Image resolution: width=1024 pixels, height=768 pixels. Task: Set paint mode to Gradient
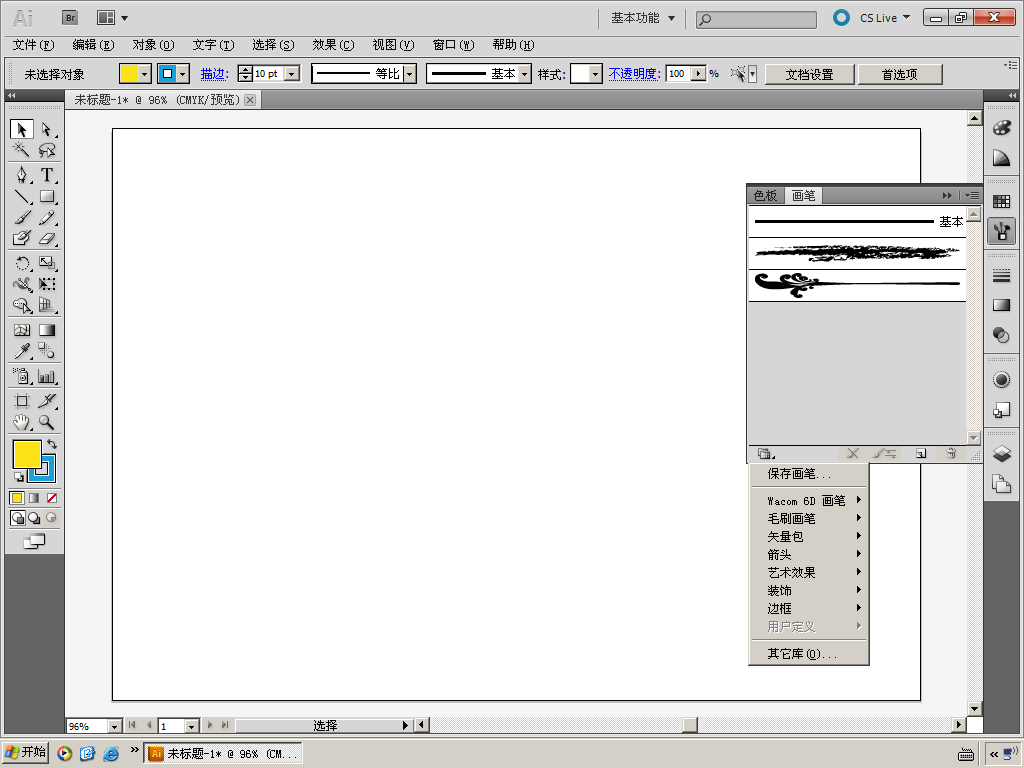[34, 498]
